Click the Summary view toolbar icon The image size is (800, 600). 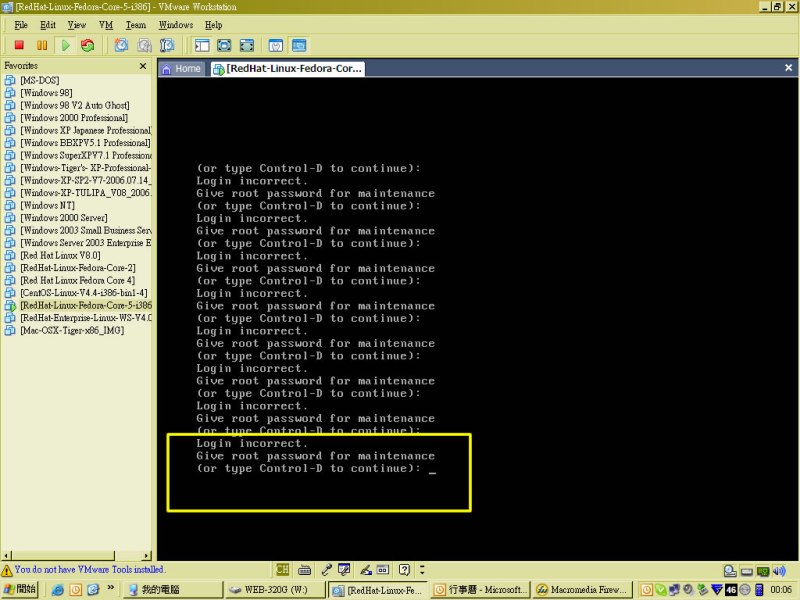tap(276, 45)
